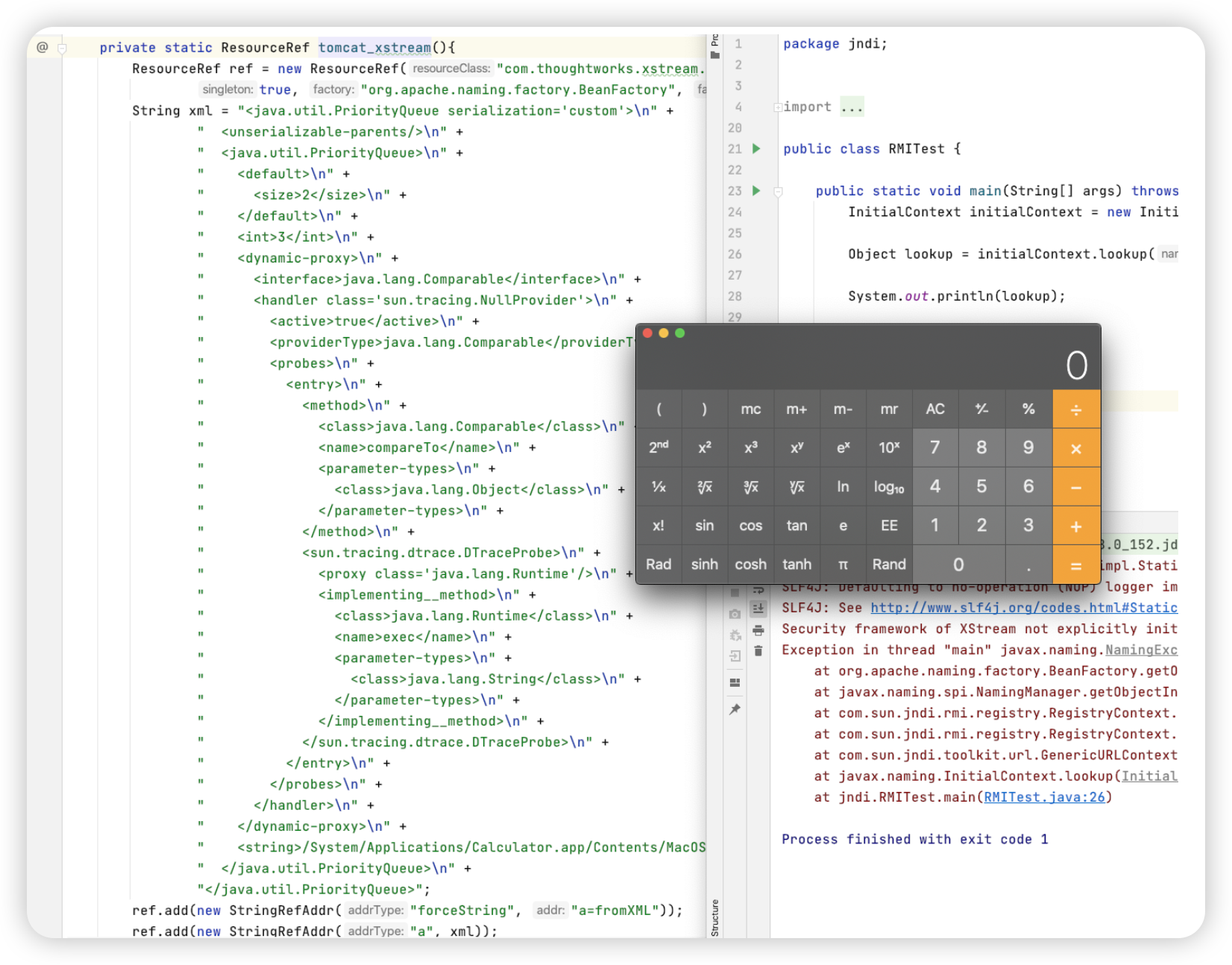Click the 'package jndi;' line in the RMITest editor
The width and height of the screenshot is (1232, 965).
[x=835, y=43]
